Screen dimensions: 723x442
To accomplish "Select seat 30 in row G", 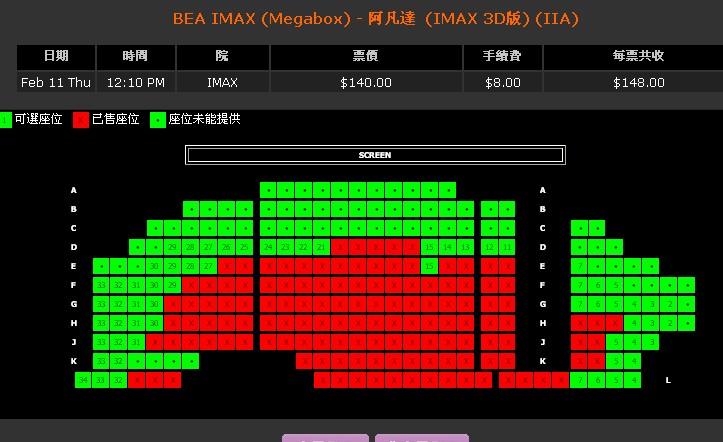I will click(x=155, y=304).
